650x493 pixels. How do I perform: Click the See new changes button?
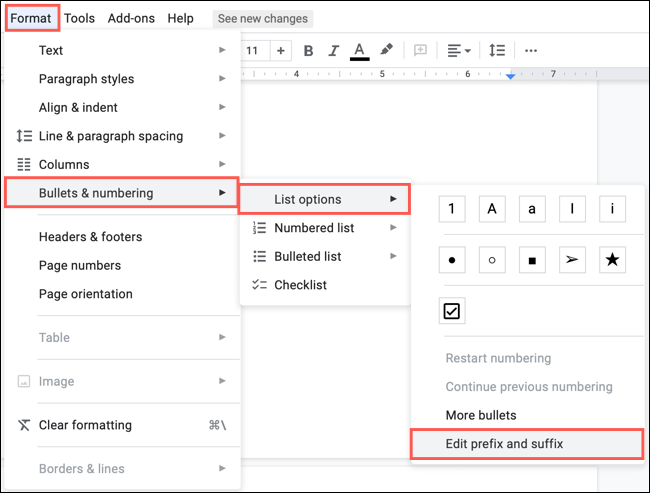263,18
